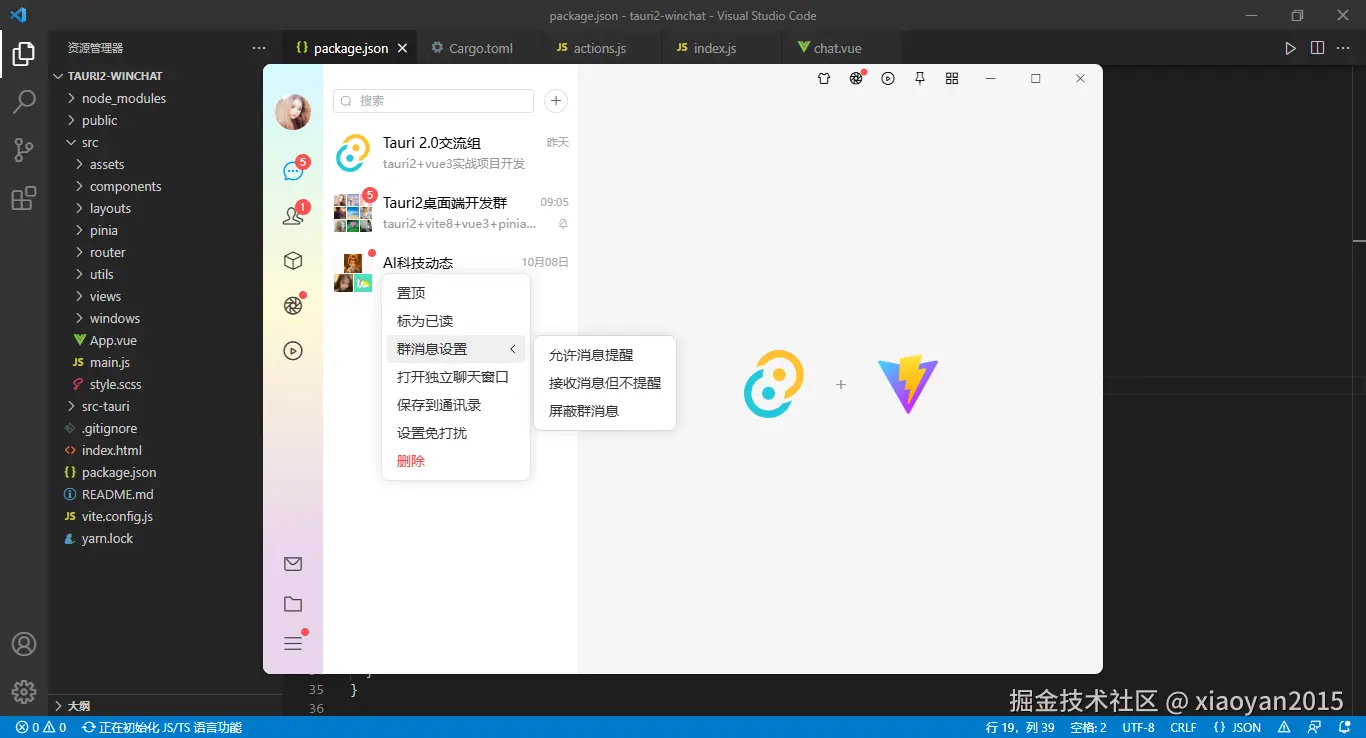Open the cube box icon in chat sidebar
The width and height of the screenshot is (1366, 738).
[x=293, y=261]
